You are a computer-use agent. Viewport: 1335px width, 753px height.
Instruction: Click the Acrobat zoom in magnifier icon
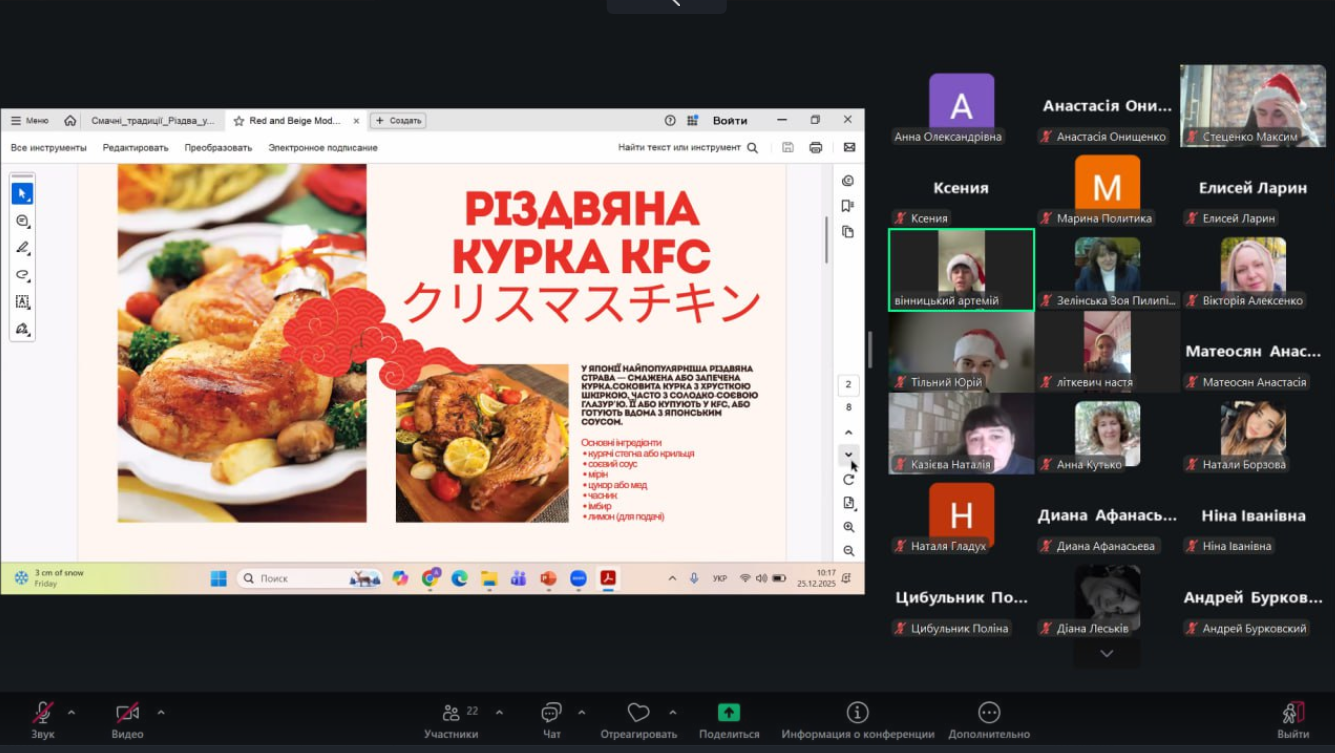(849, 527)
